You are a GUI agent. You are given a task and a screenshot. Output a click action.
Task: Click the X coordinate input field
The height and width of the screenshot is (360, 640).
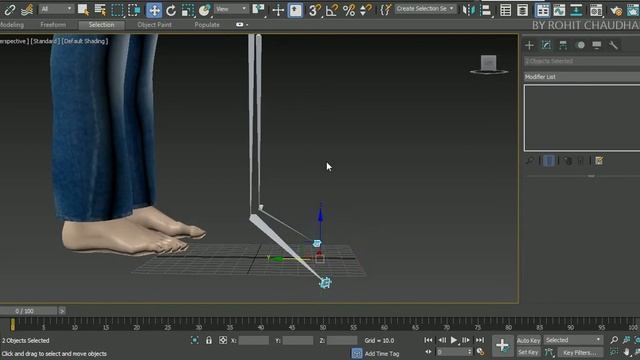pos(253,340)
